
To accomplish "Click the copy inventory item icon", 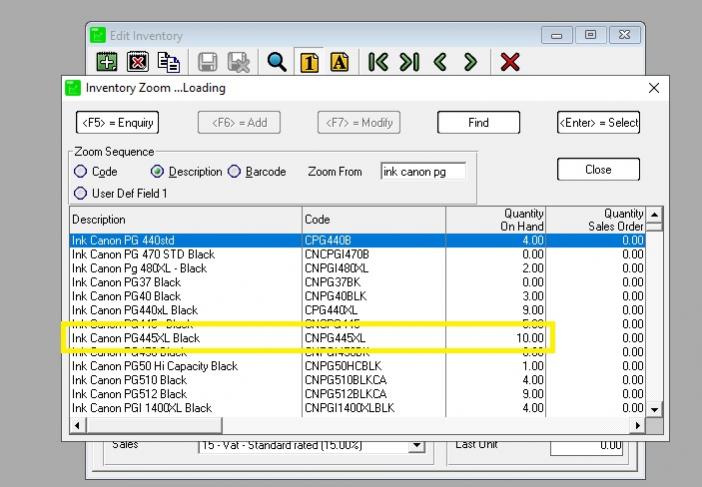I will tap(168, 62).
